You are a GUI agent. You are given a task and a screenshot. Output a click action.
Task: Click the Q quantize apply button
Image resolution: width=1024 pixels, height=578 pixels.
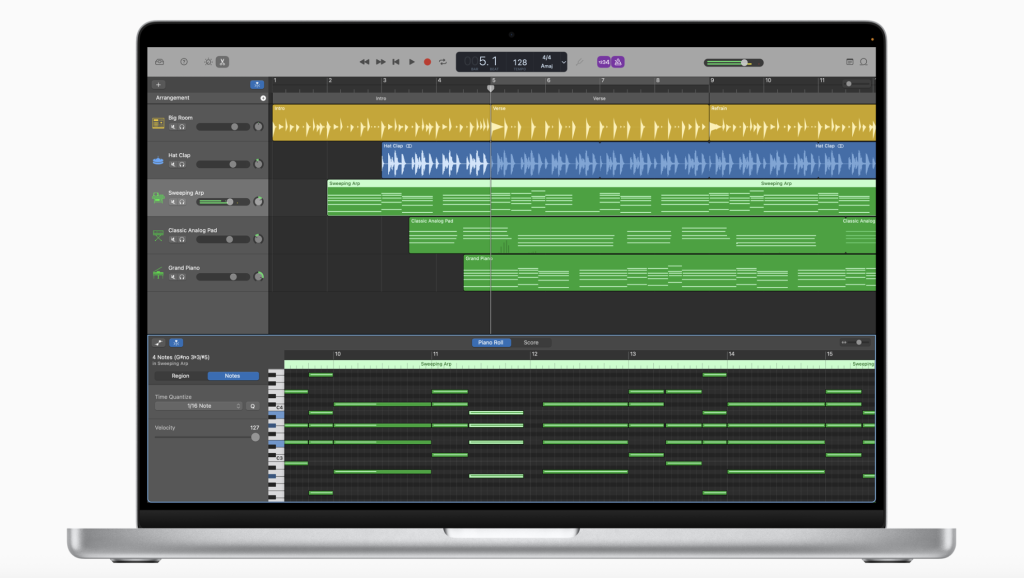click(251, 405)
